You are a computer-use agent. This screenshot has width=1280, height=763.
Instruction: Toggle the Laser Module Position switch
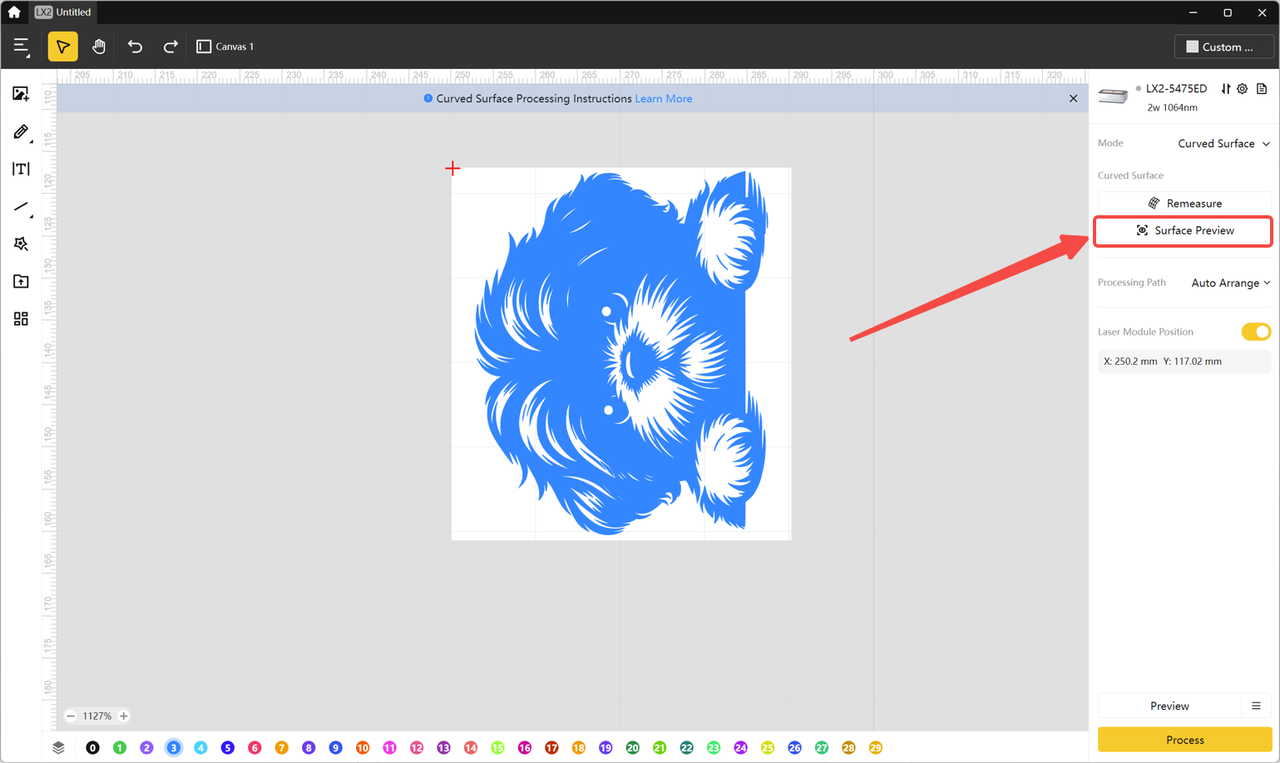[1255, 332]
